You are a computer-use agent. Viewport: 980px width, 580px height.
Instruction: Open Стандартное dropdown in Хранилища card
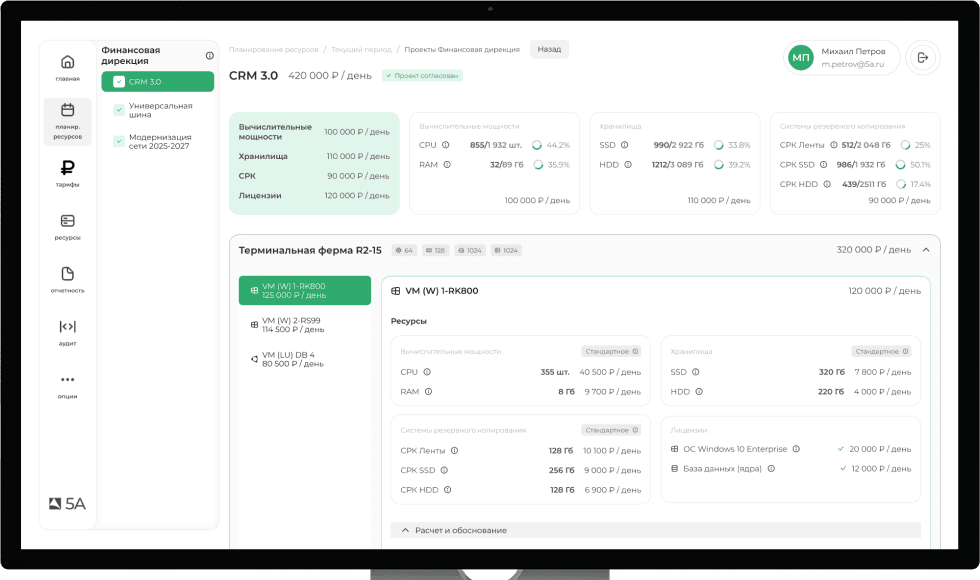881,351
